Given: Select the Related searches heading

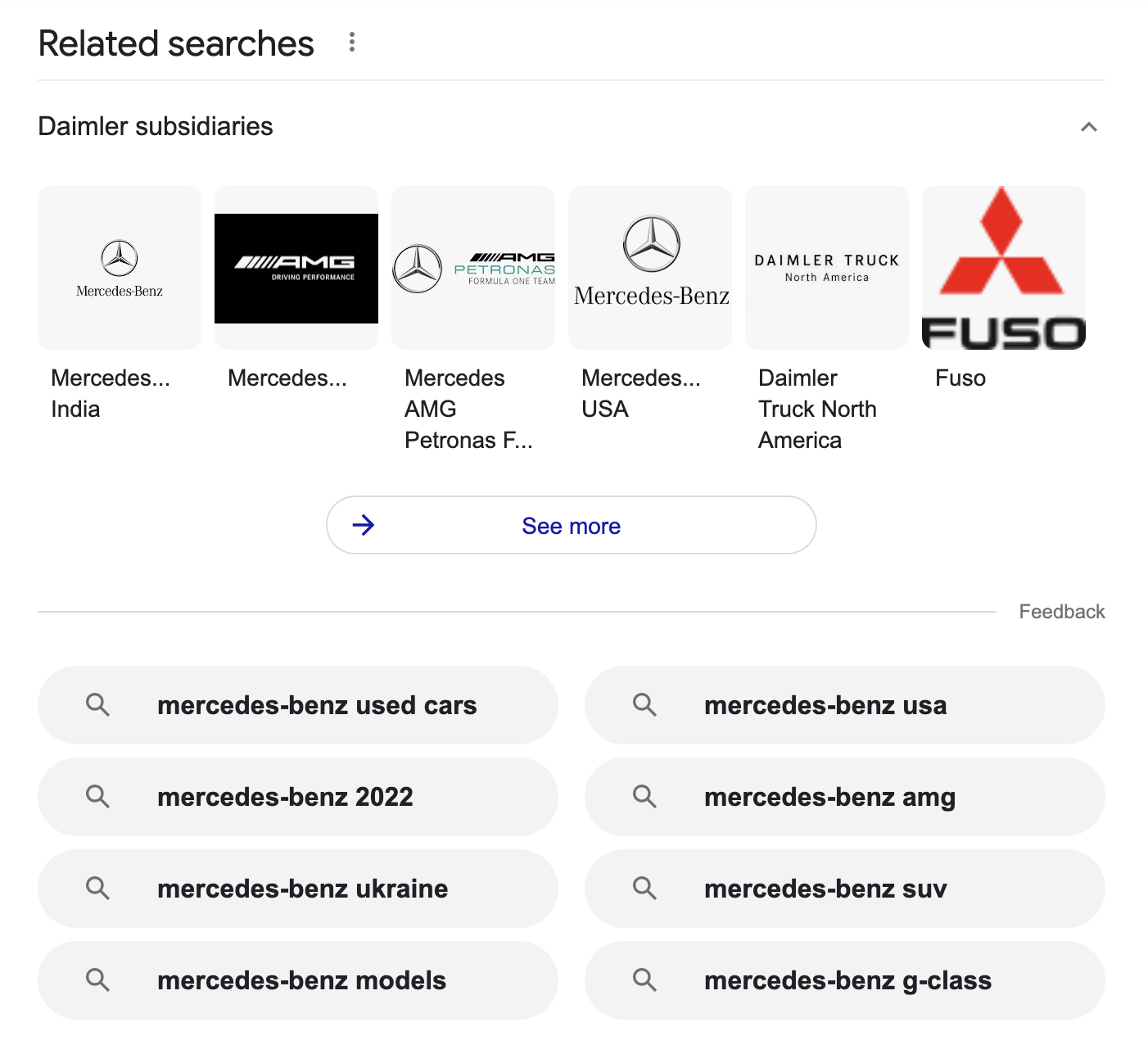Looking at the screenshot, I should click(176, 43).
